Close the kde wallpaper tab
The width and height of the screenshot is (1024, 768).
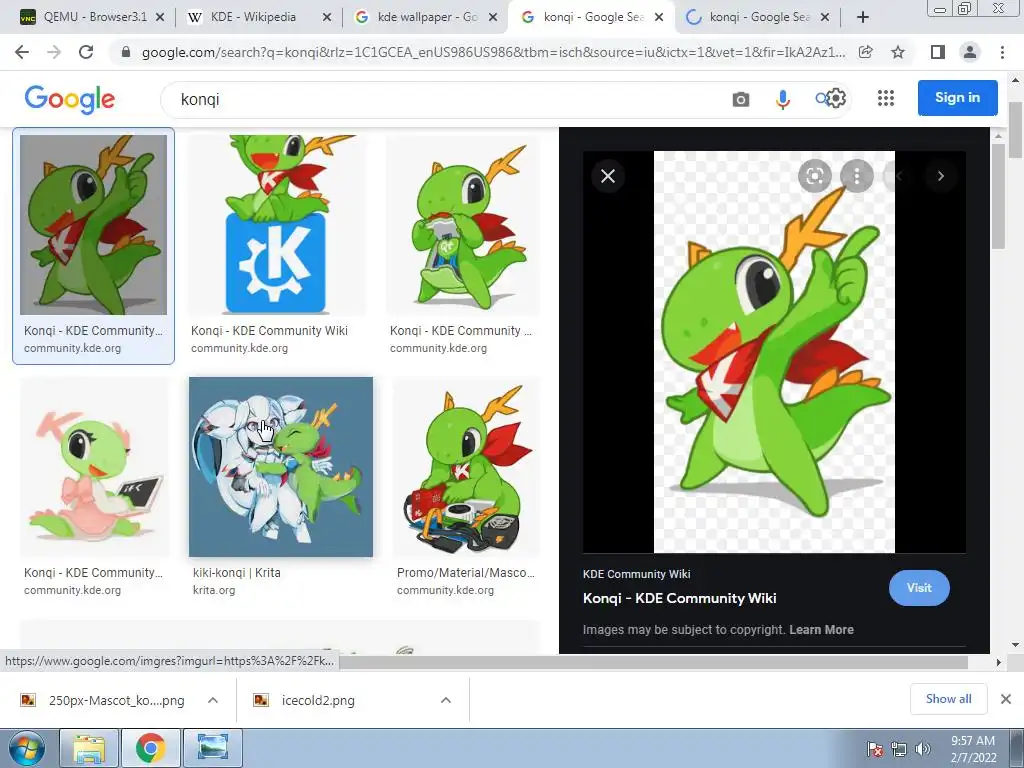coord(493,17)
